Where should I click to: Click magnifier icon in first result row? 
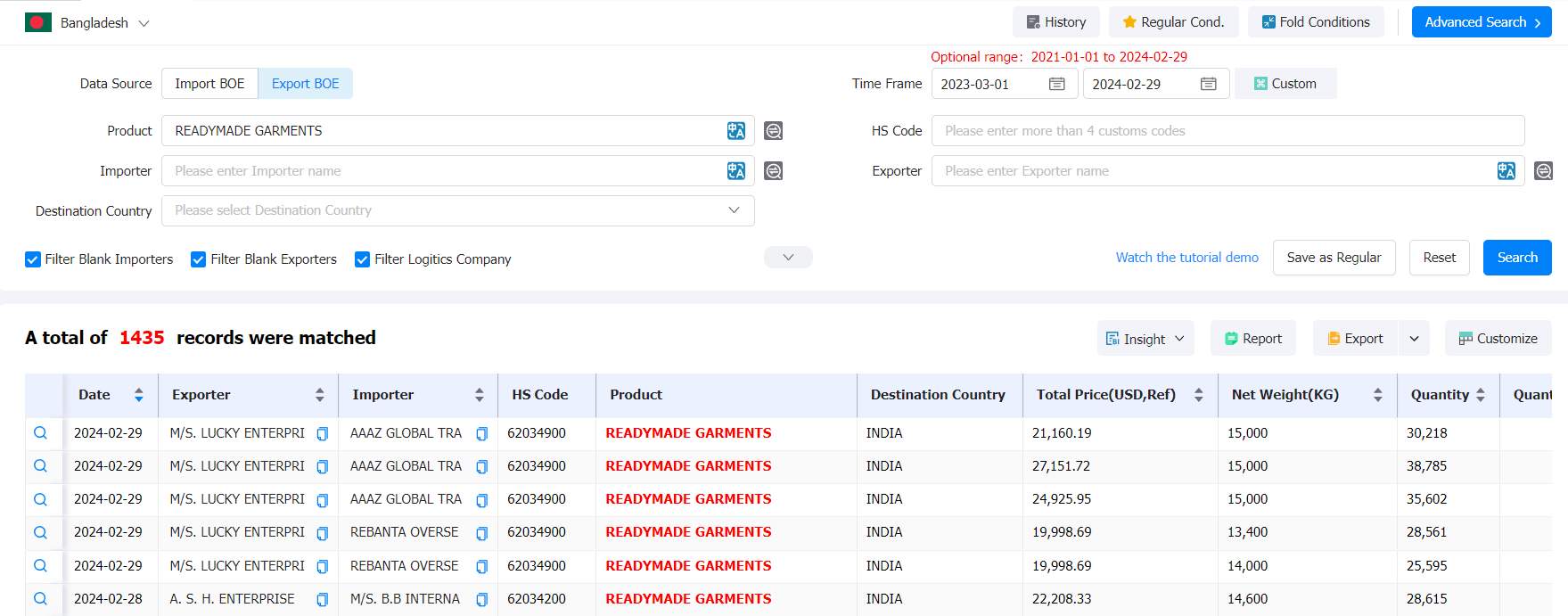[41, 433]
